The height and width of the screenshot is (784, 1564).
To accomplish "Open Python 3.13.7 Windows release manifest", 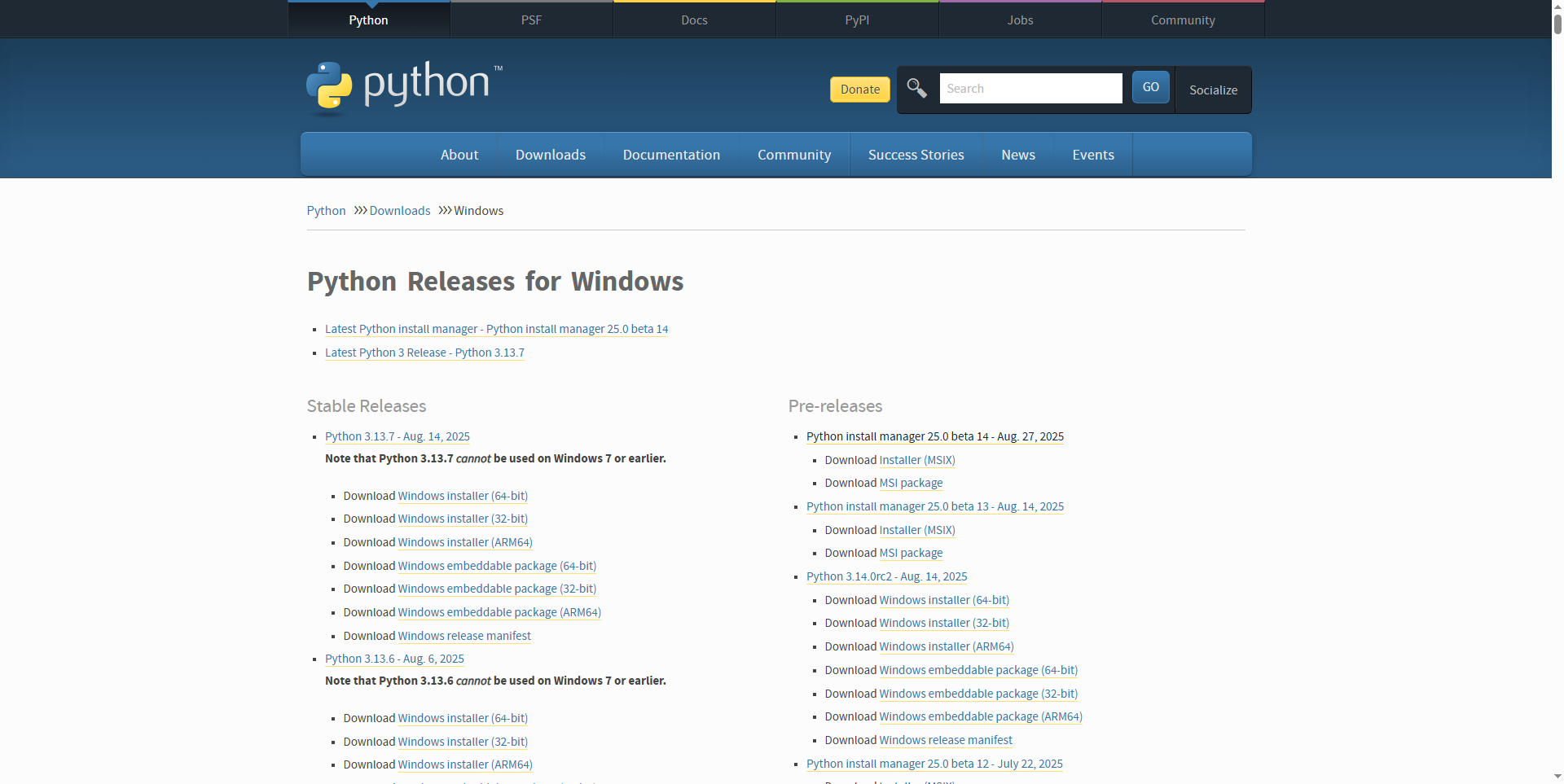I will [464, 636].
